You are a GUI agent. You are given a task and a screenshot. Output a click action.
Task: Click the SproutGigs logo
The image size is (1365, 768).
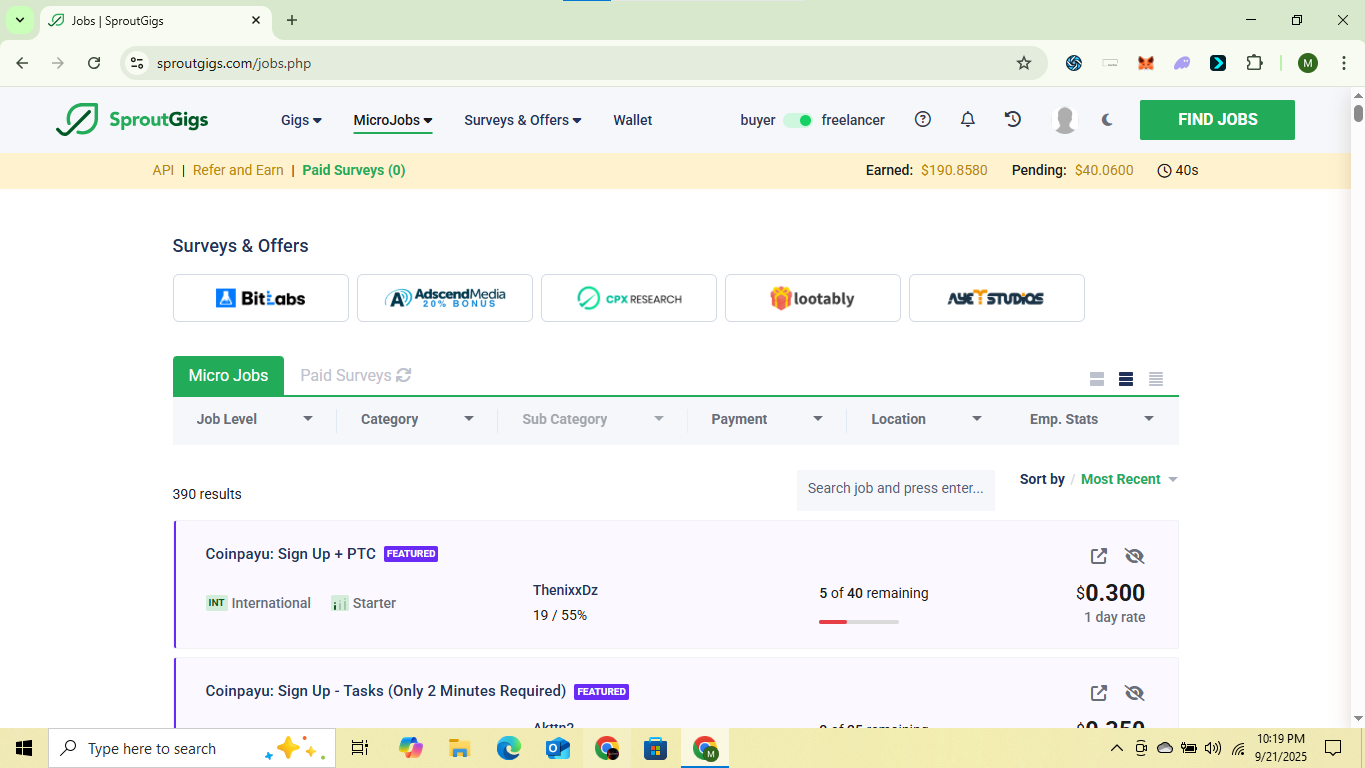[x=132, y=120]
